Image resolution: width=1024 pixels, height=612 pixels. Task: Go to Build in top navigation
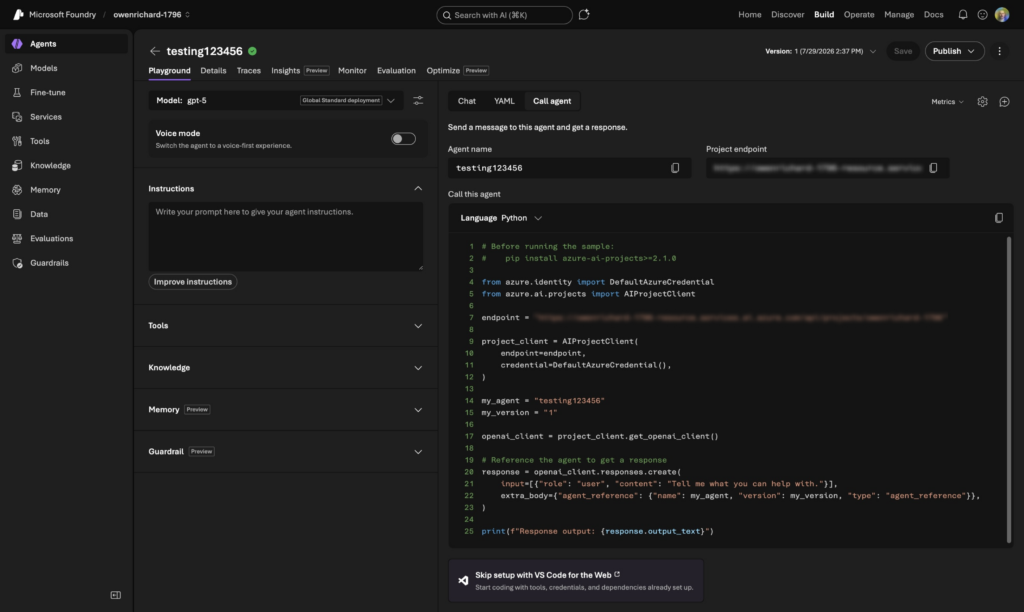point(824,14)
